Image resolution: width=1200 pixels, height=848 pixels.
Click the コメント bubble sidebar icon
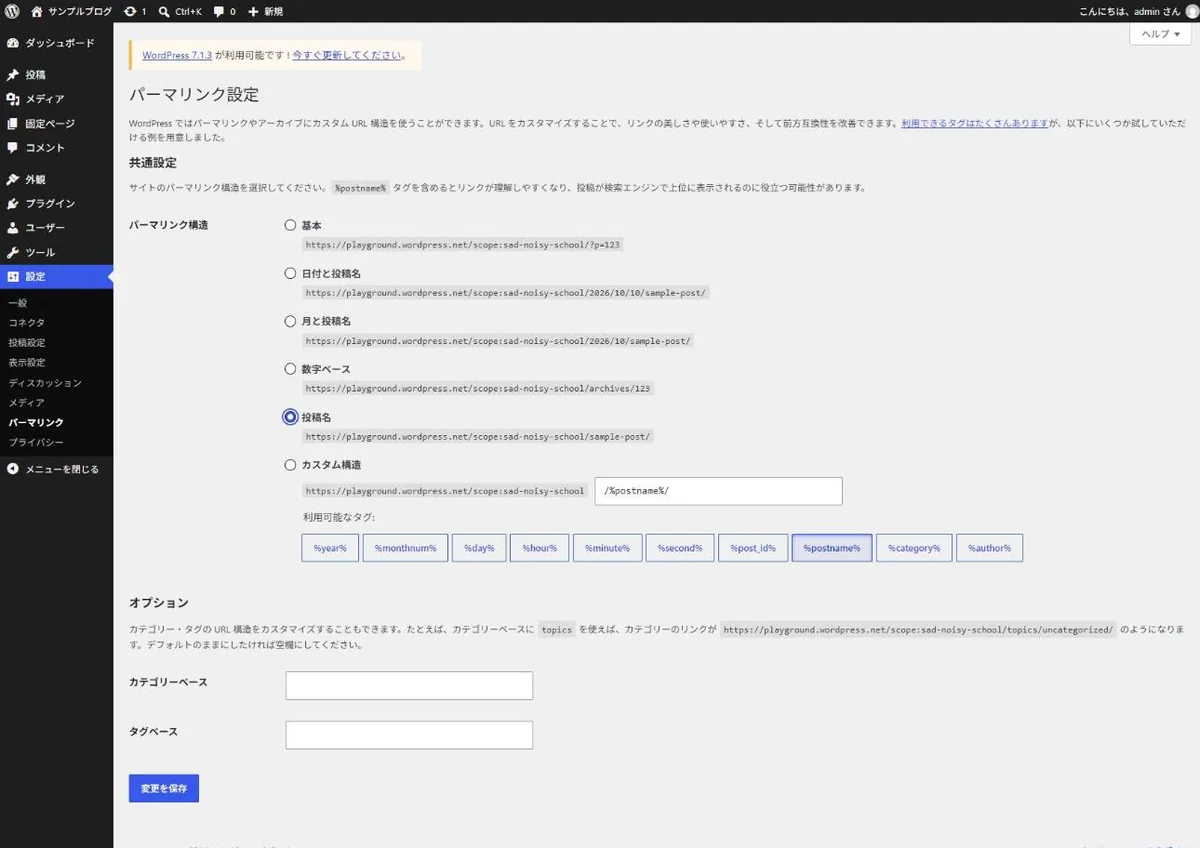pos(12,147)
